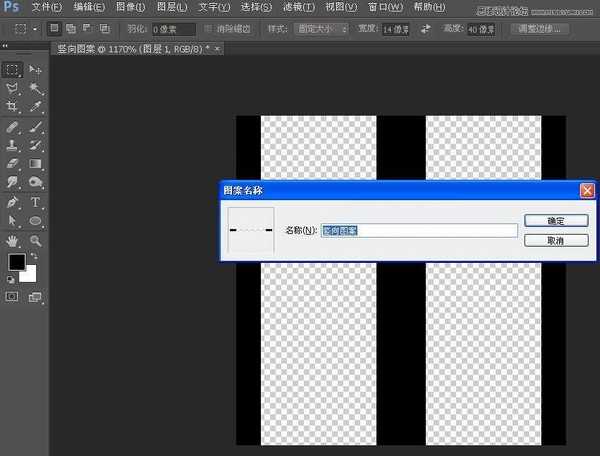
Task: Open the 样式 style dropdown (固定大小)
Action: click(x=321, y=30)
